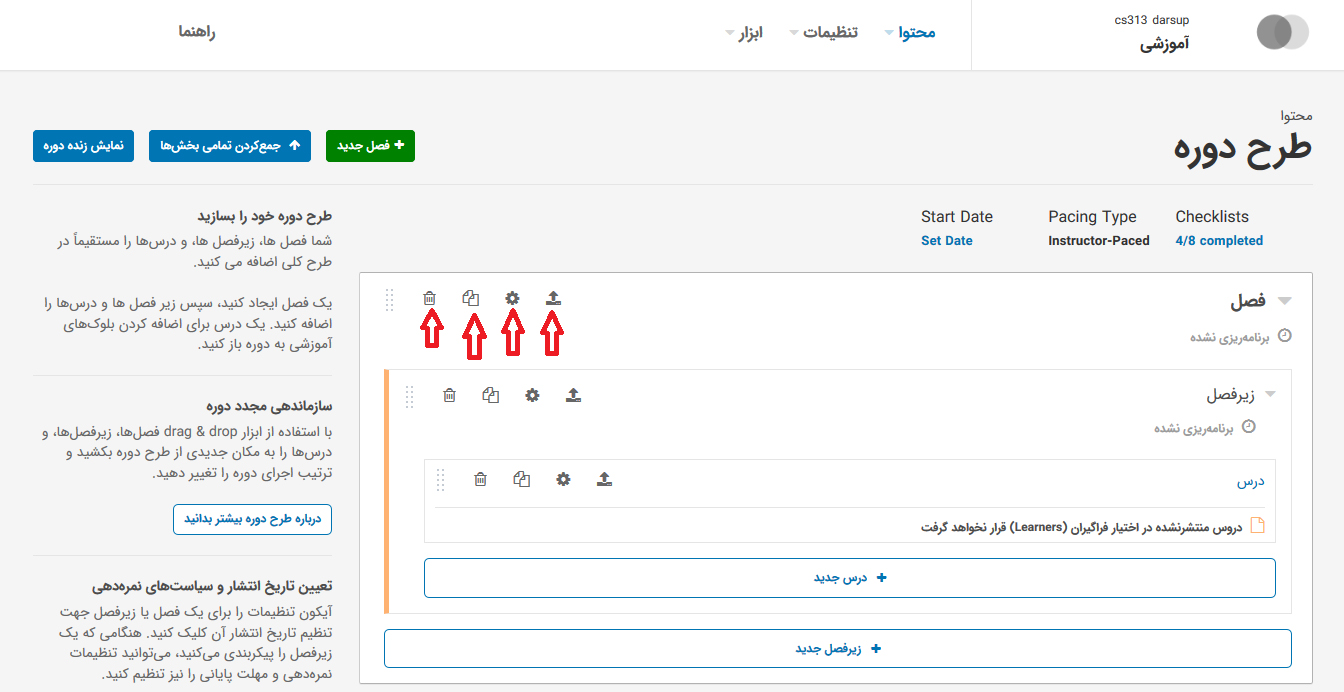Click the publish icon on درس unit row
1344x692 pixels.
(604, 479)
